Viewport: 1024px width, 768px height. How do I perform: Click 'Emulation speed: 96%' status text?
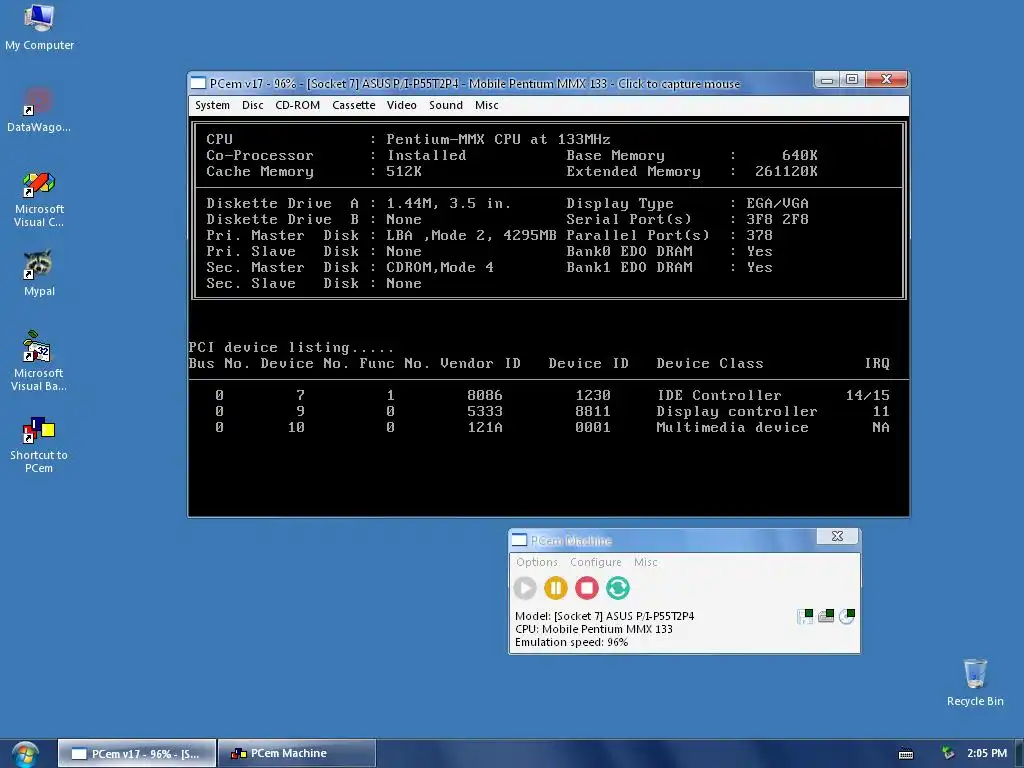click(x=571, y=642)
